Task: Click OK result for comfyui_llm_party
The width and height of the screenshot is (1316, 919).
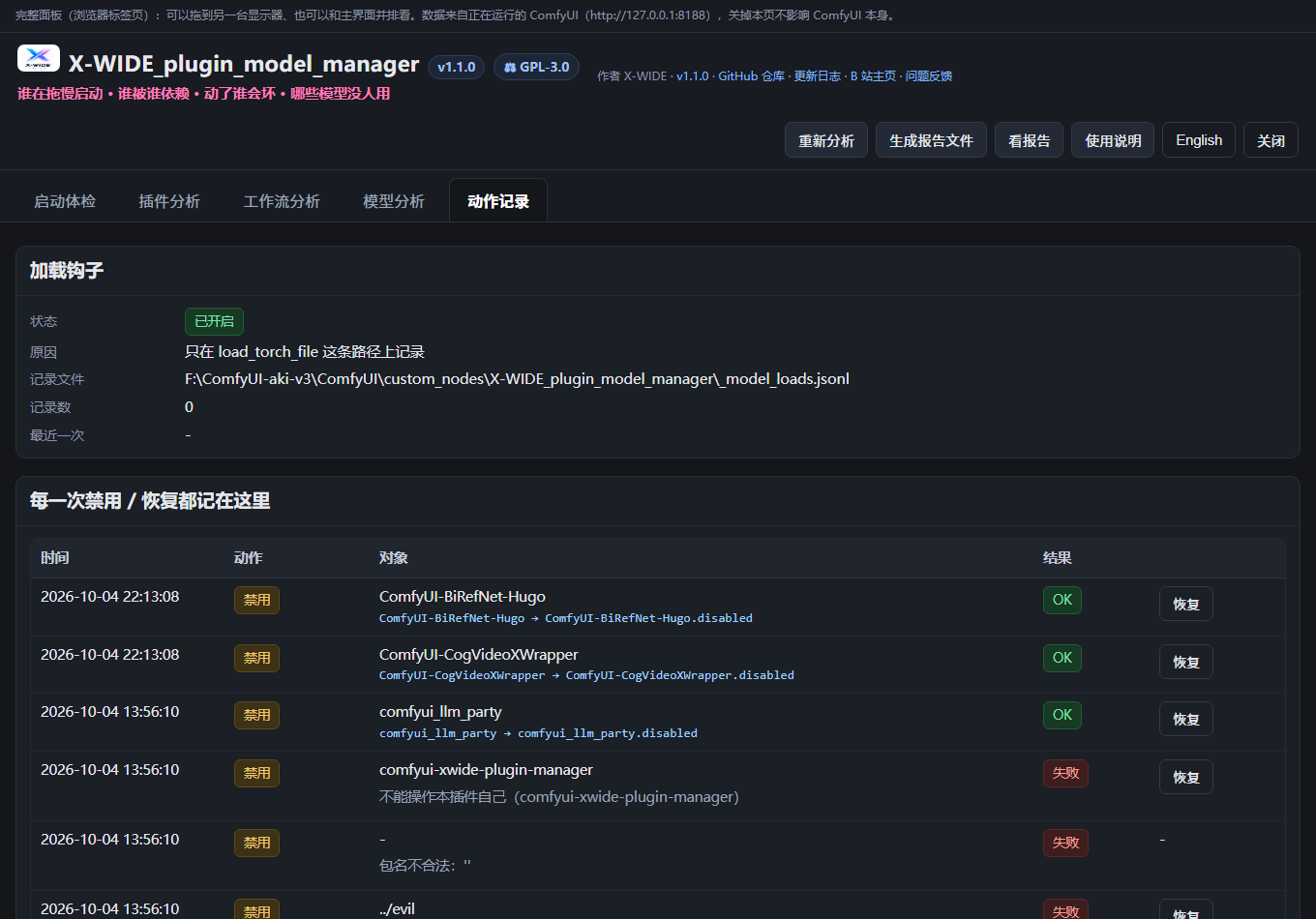Action: [1062, 715]
